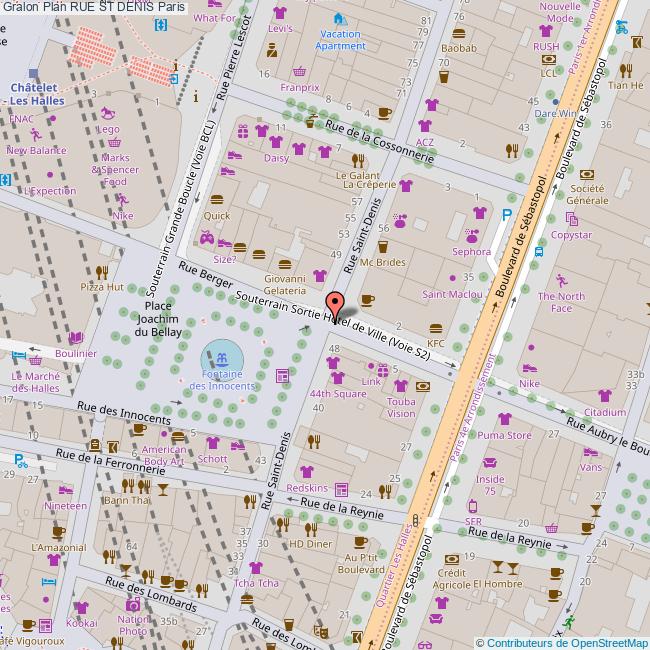This screenshot has height=650, width=650.
Task: Click the Société Générale bank icon
Action: [x=587, y=173]
